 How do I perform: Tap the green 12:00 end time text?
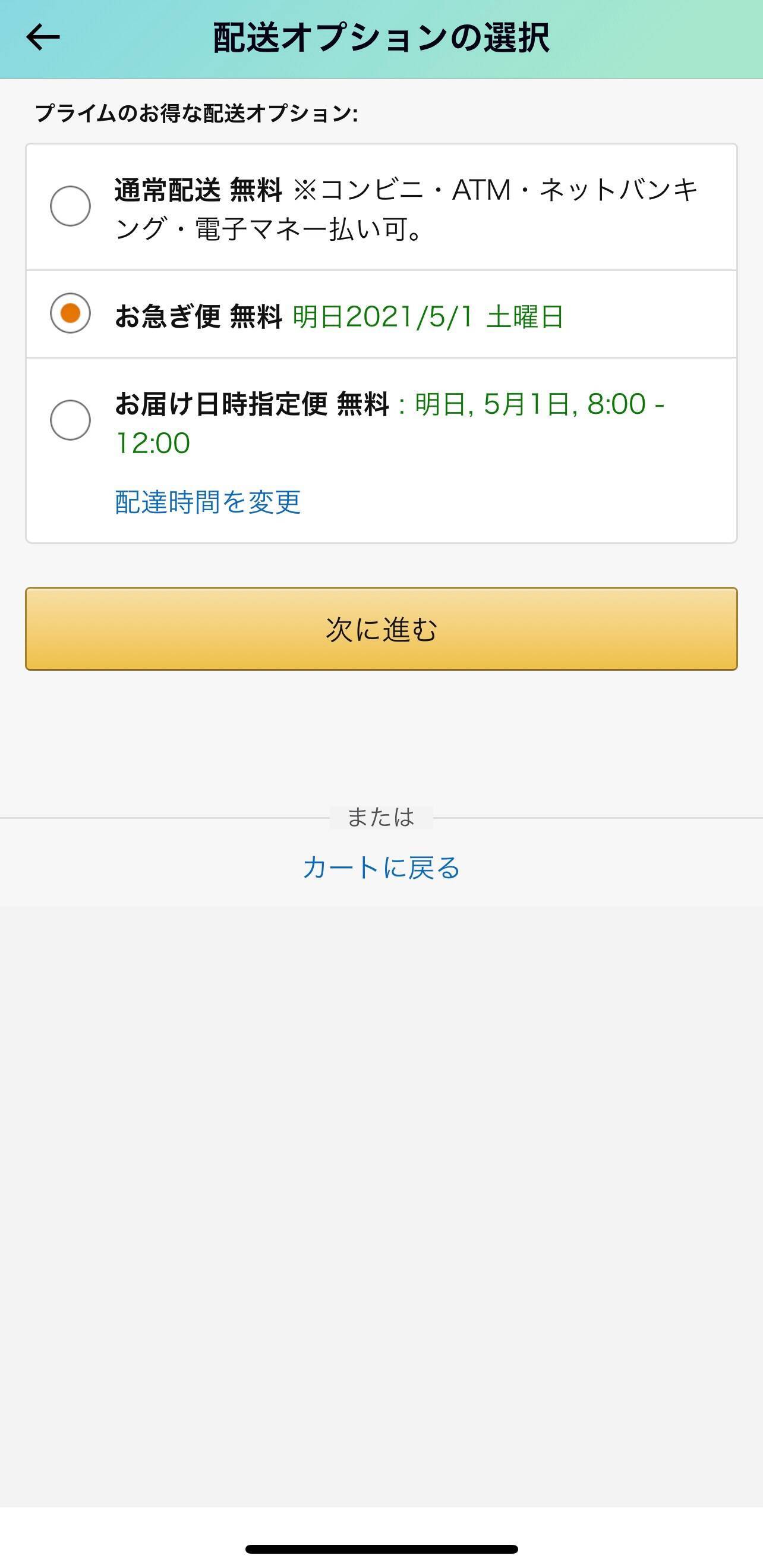(x=153, y=443)
